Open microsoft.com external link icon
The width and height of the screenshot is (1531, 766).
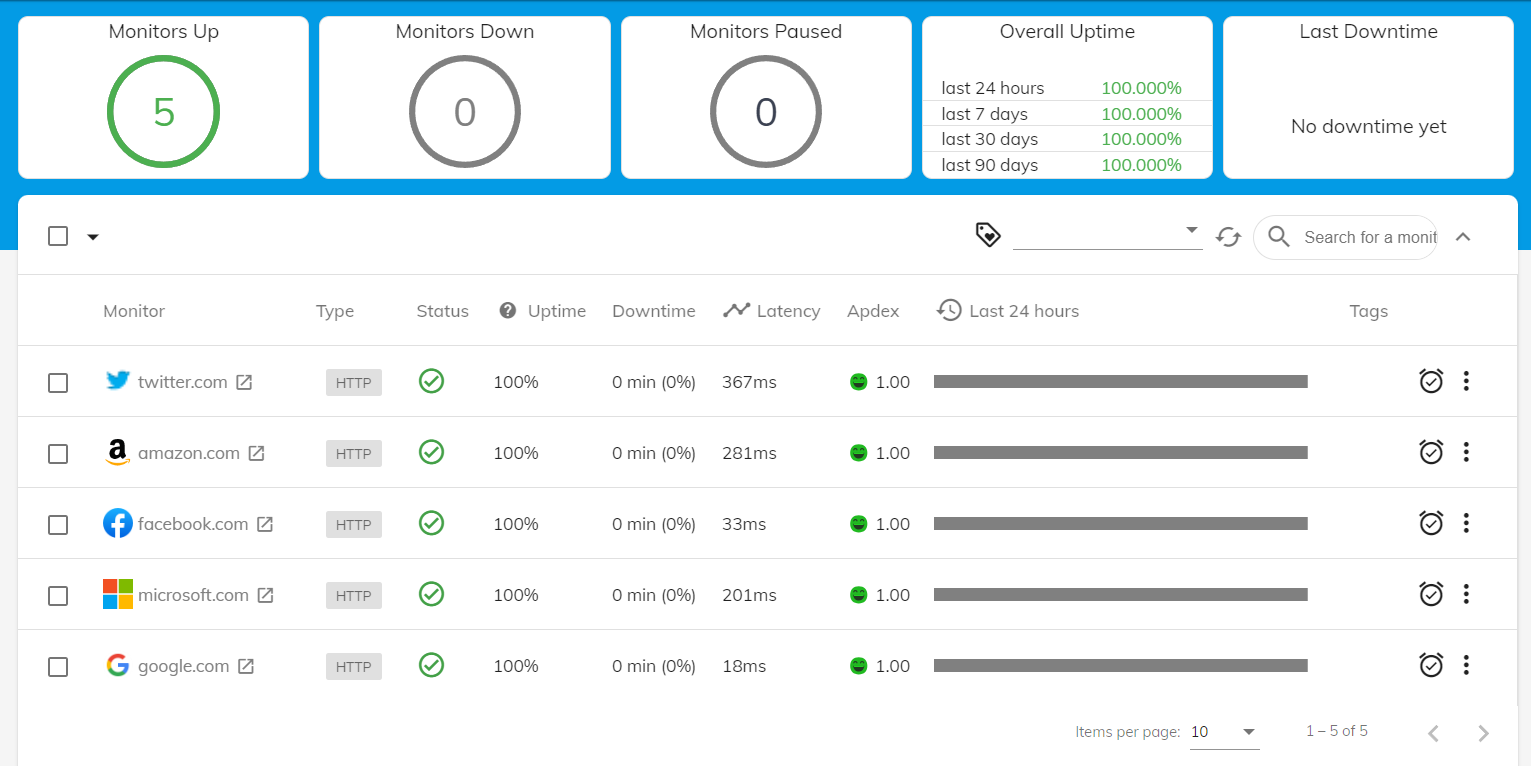click(265, 595)
